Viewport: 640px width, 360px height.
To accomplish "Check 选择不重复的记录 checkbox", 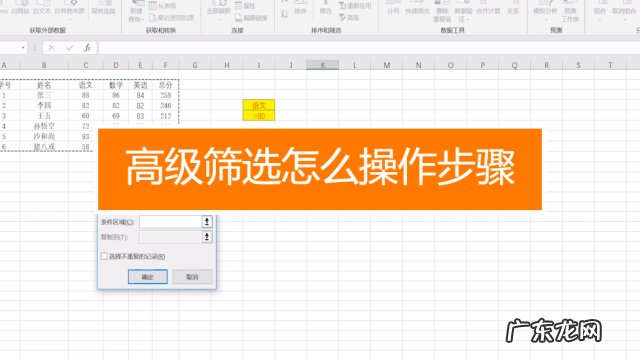I will [x=104, y=256].
